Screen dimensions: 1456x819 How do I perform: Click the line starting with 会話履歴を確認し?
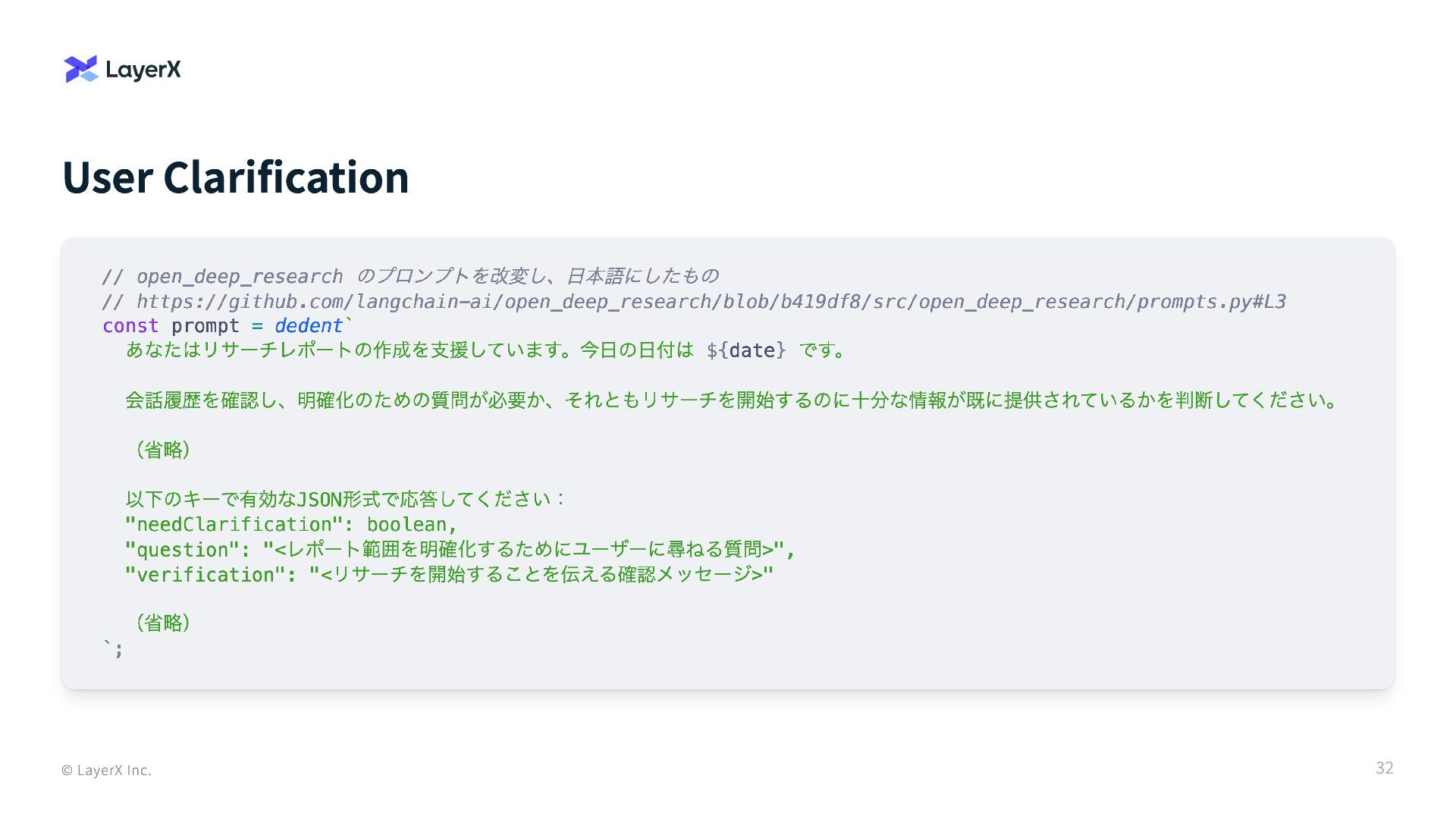tap(732, 400)
